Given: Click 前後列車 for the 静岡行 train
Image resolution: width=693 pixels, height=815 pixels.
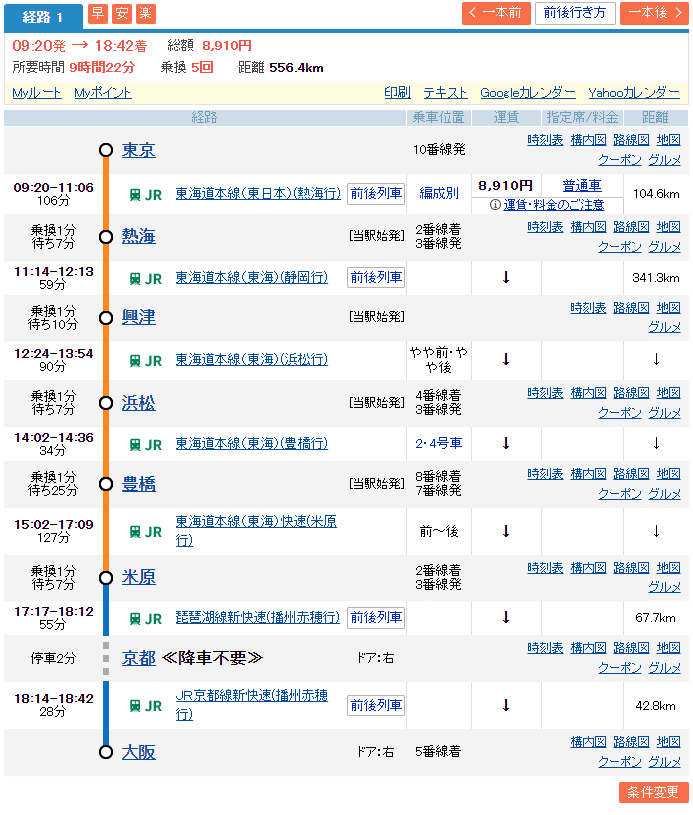Looking at the screenshot, I should tap(376, 278).
